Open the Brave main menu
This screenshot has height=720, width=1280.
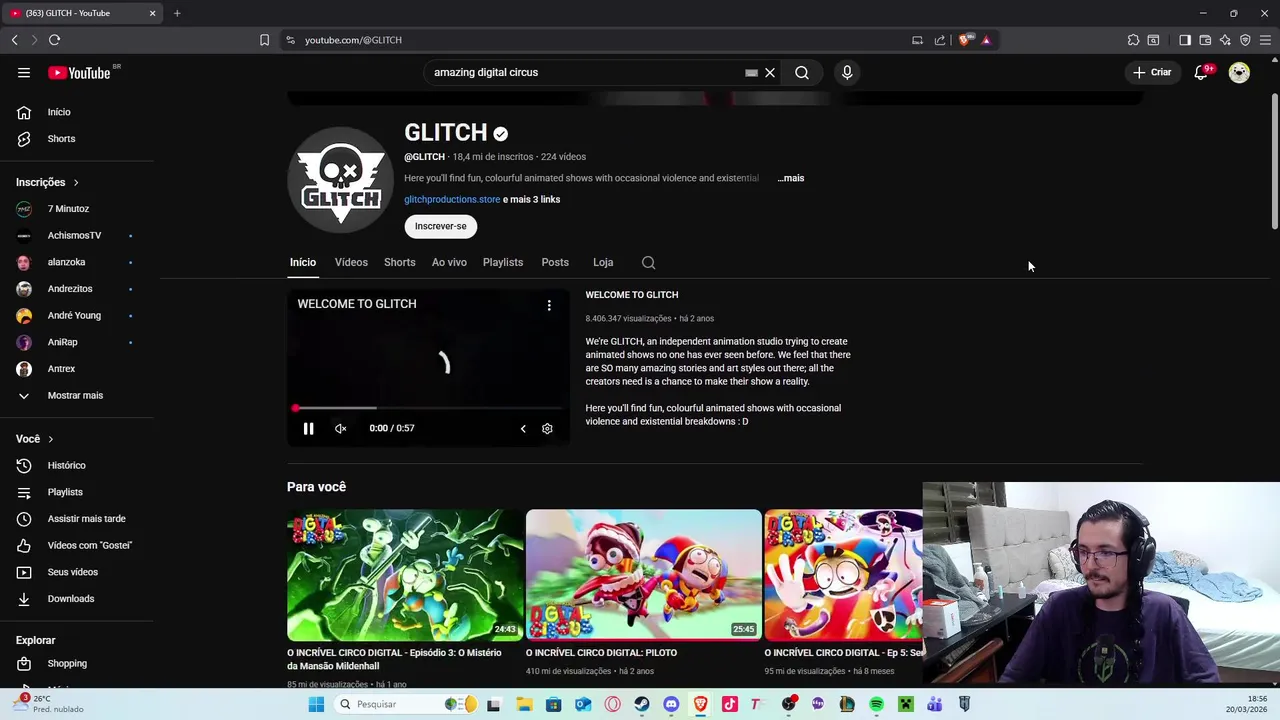click(1265, 40)
